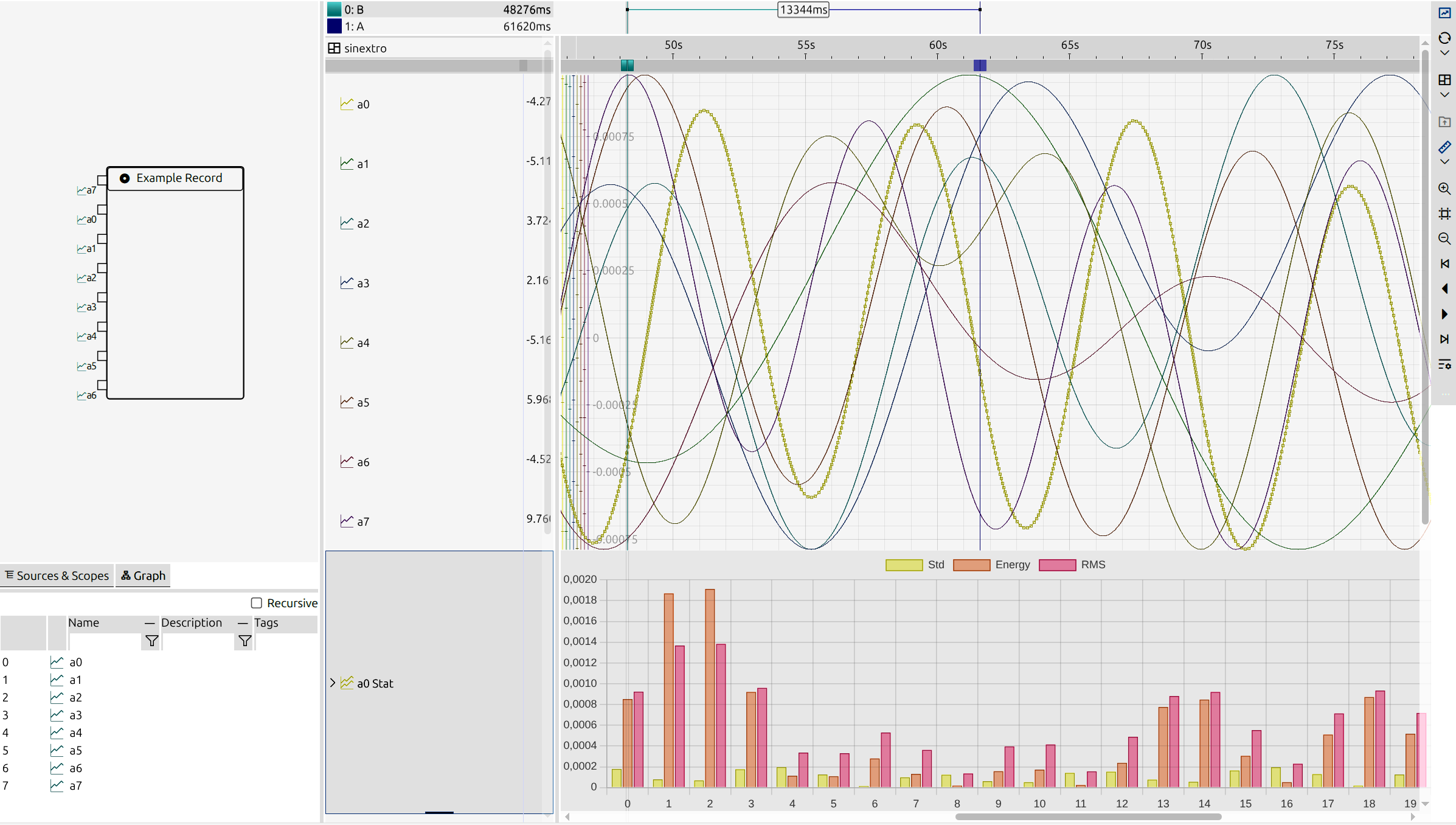The height and width of the screenshot is (825, 1456).
Task: Click the fit-to-view frame icon
Action: (1444, 214)
